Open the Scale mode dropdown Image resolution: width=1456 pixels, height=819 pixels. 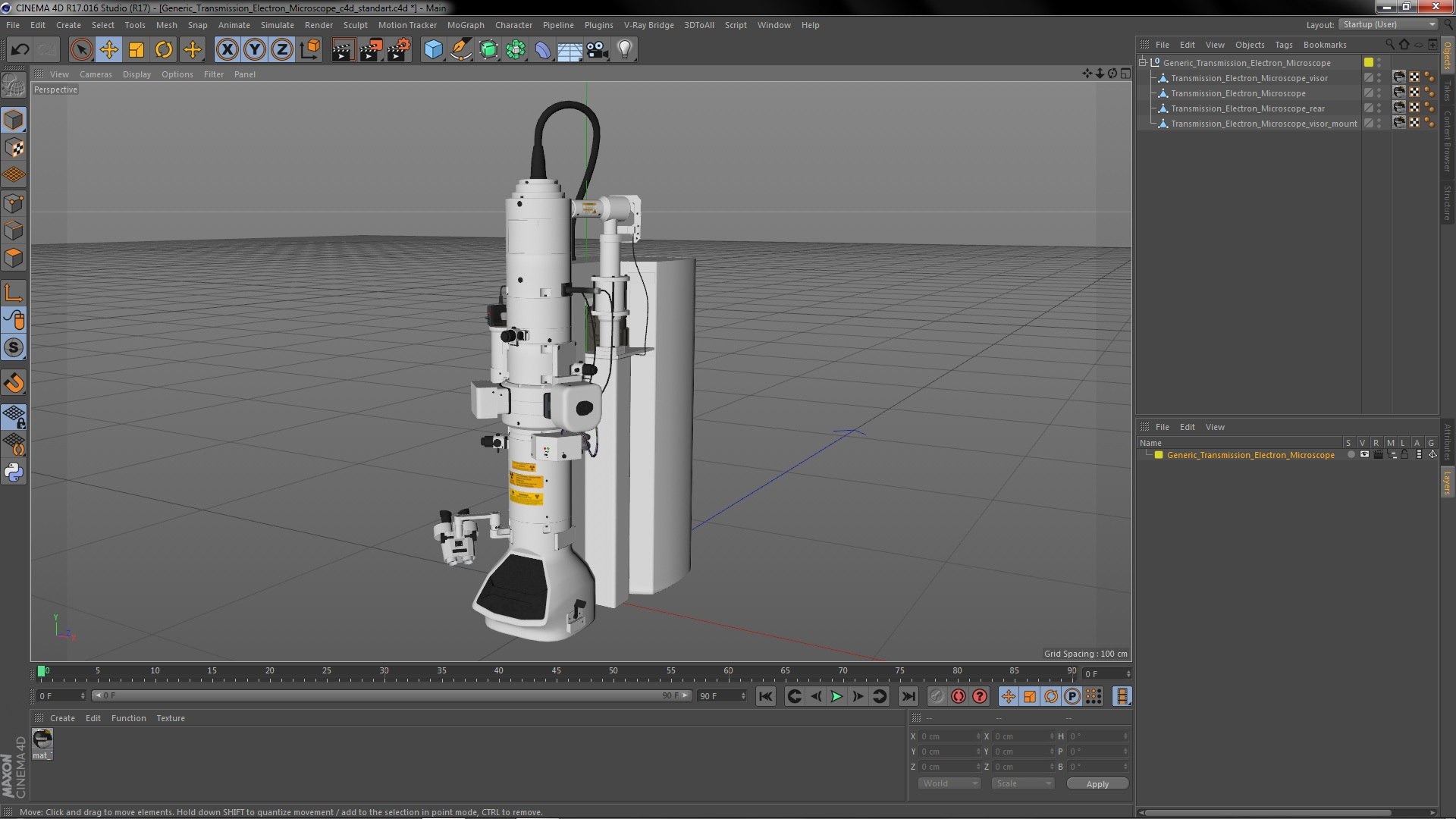1022,783
